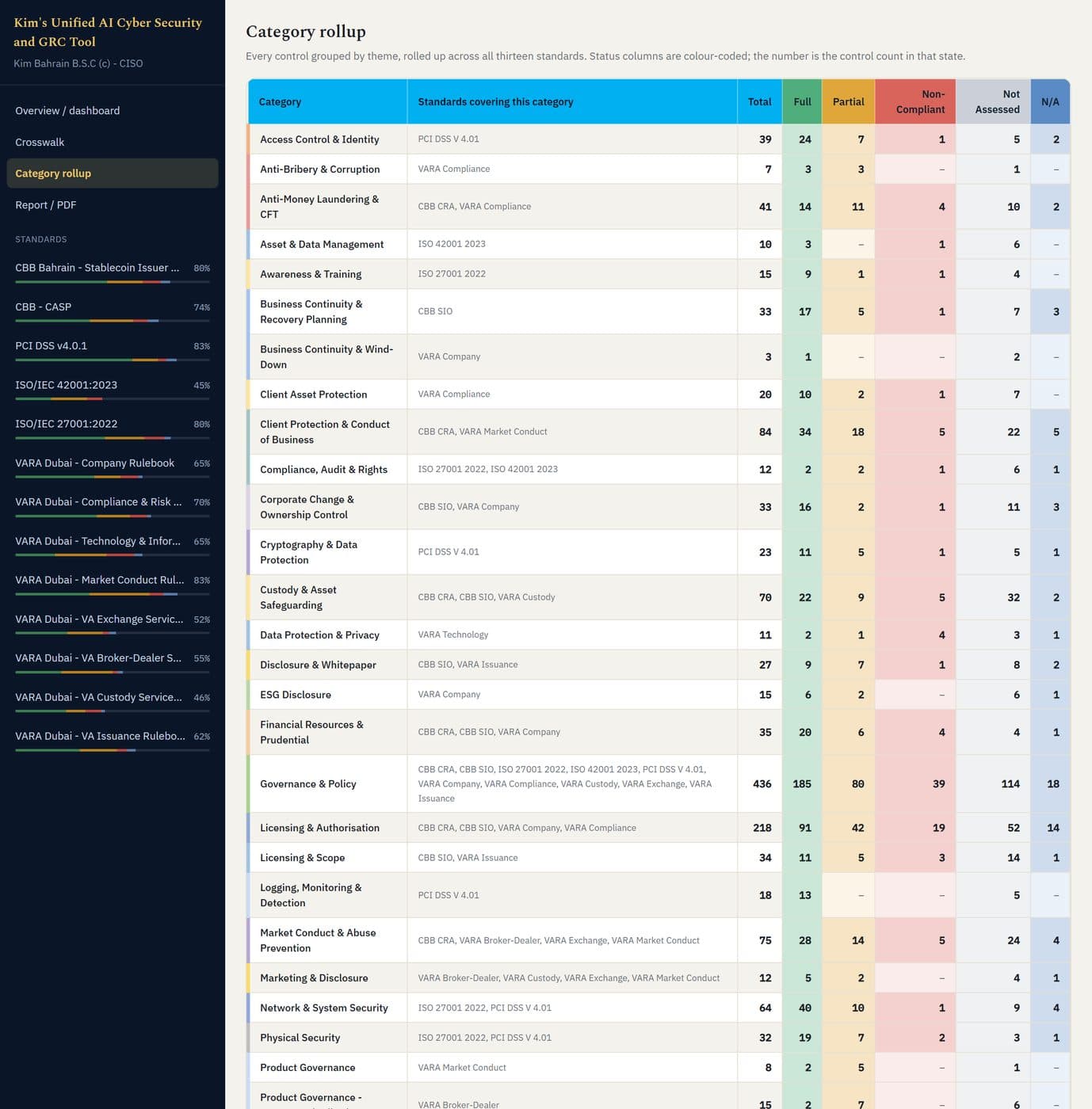Viewport: 1092px width, 1109px height.
Task: Click the Client Asset Protection category
Action: [x=314, y=394]
